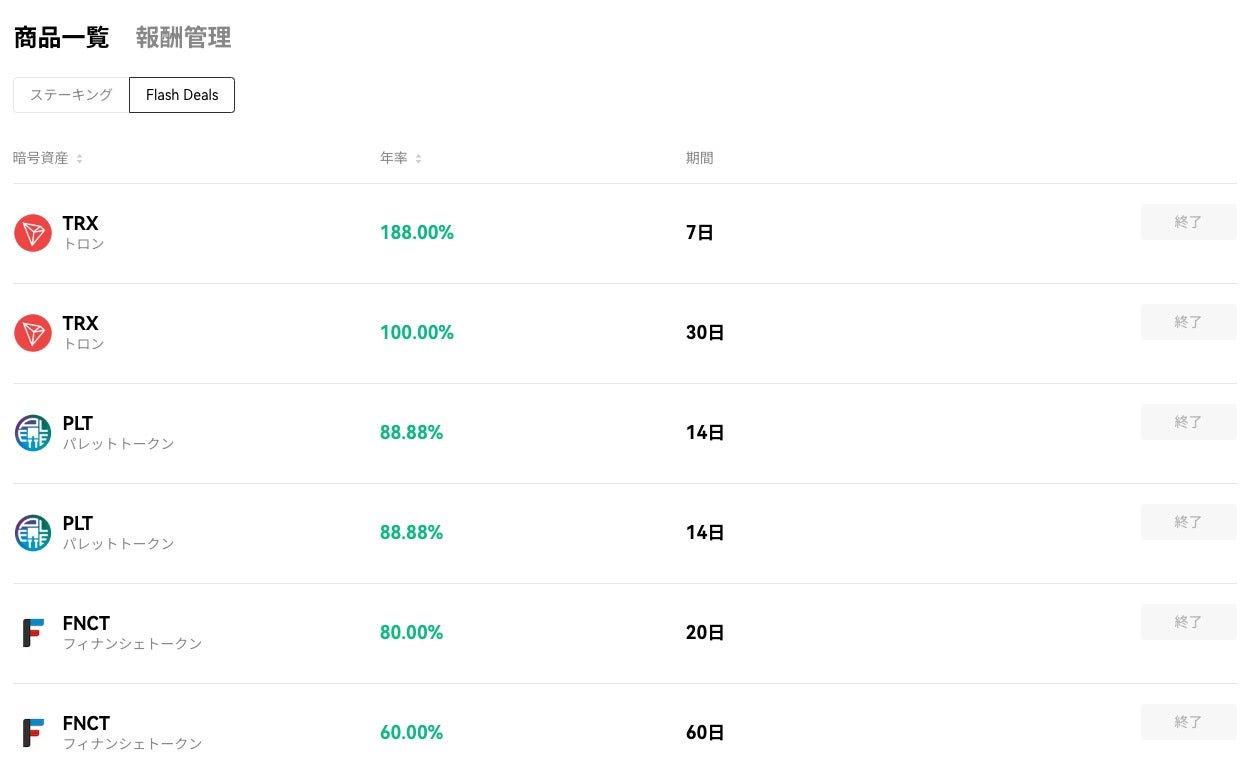This screenshot has height=783, width=1252.
Task: Switch to the 報酬管理 tab
Action: coord(183,38)
